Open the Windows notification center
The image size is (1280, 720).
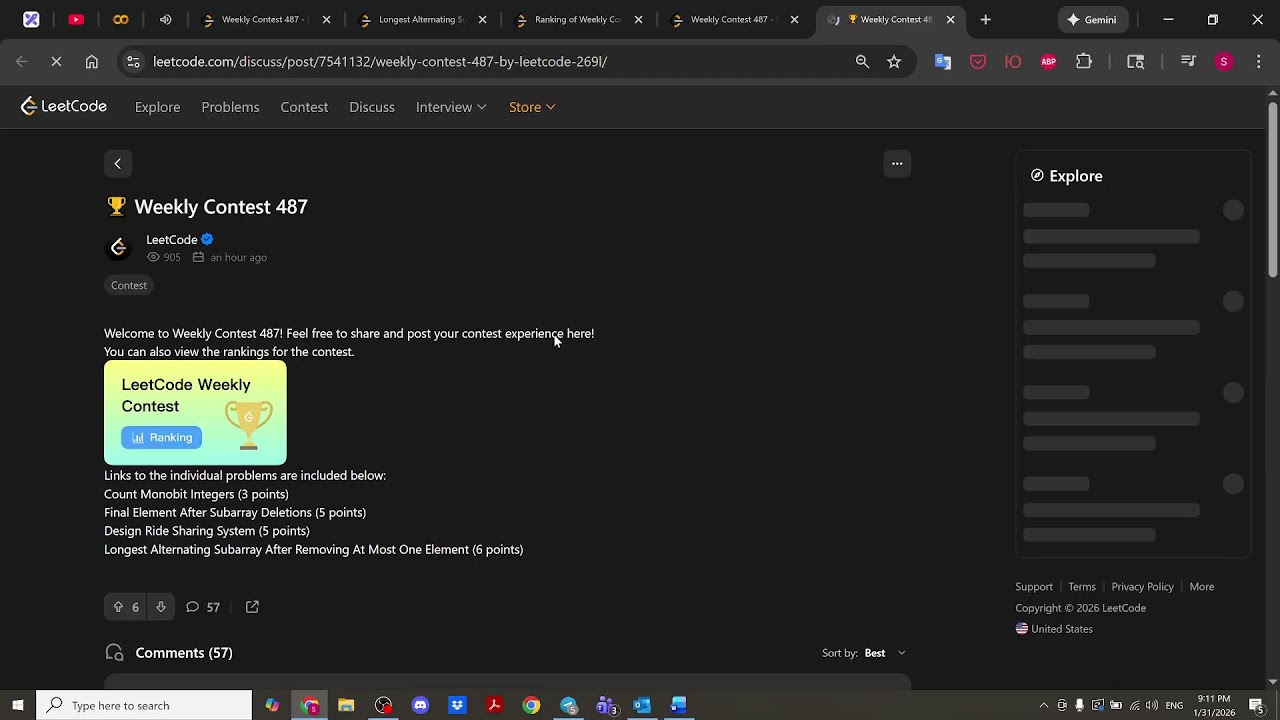click(x=1257, y=705)
